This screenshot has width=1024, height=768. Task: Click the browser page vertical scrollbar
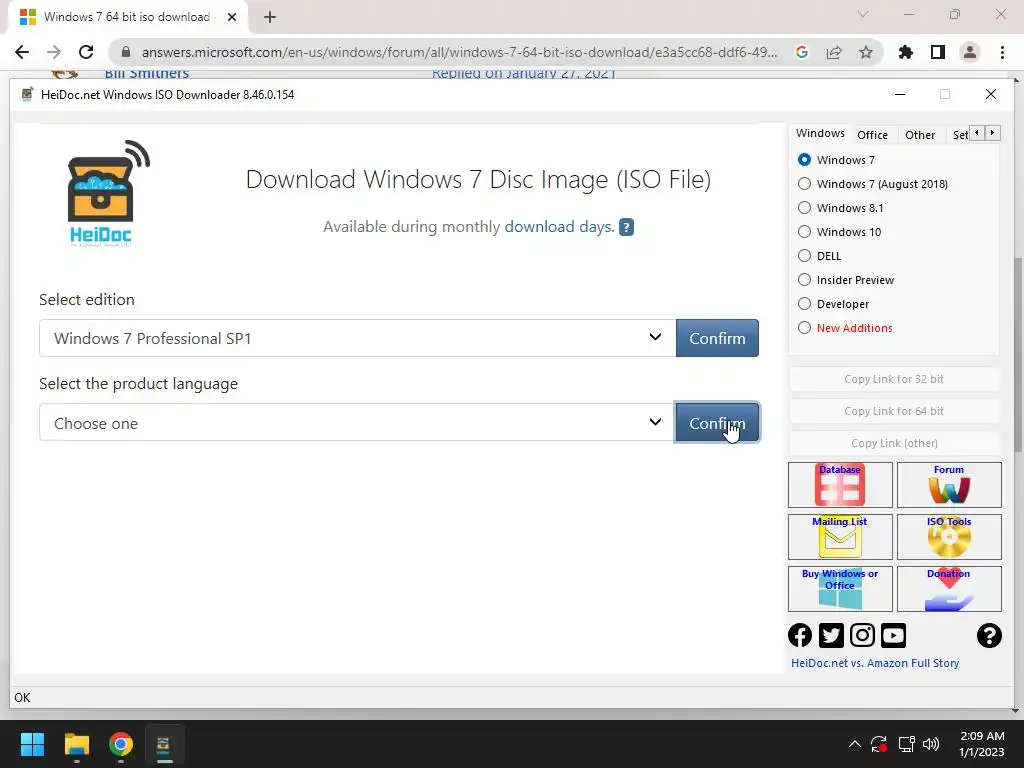tap(1017, 354)
